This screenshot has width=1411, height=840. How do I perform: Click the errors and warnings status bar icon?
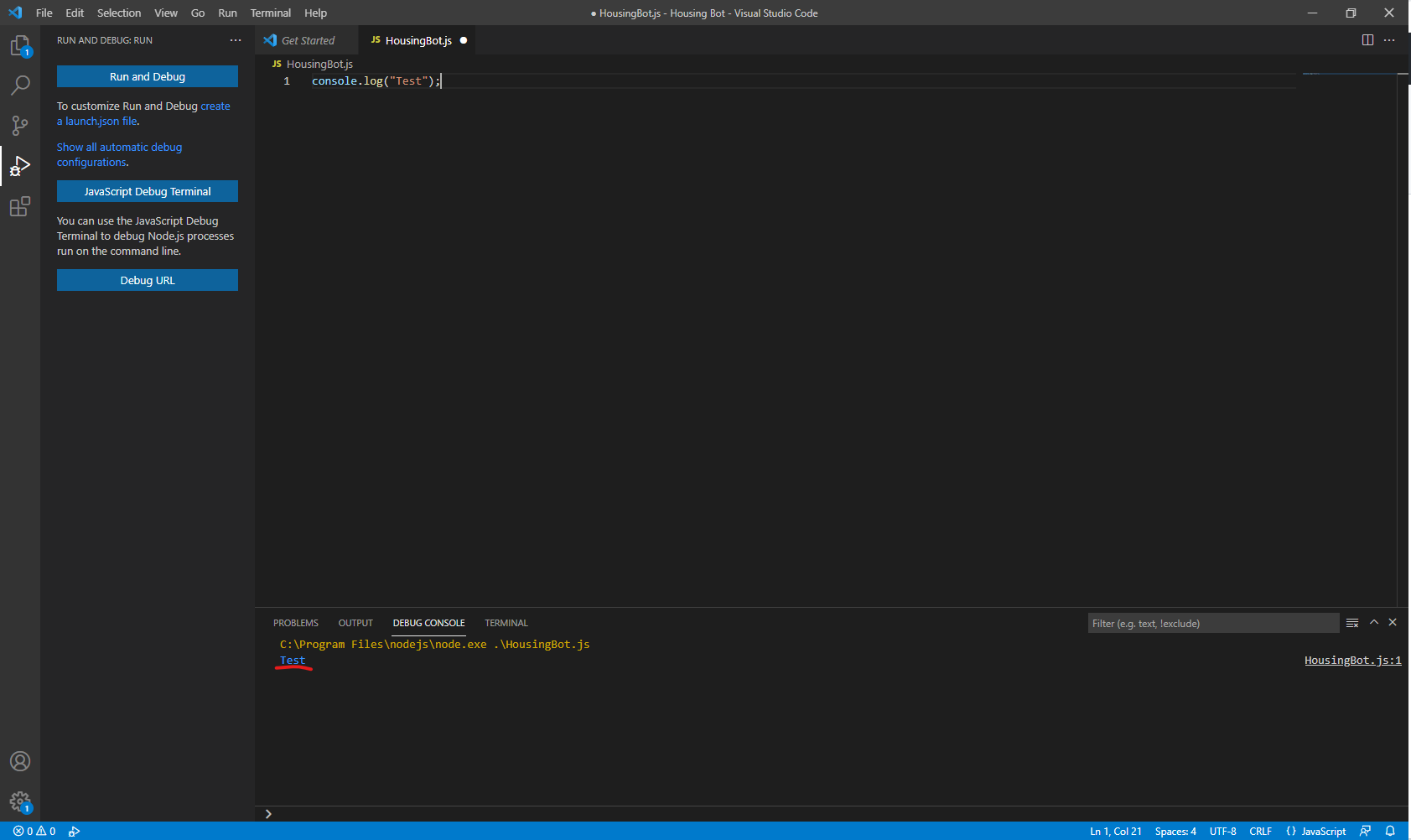click(x=34, y=831)
